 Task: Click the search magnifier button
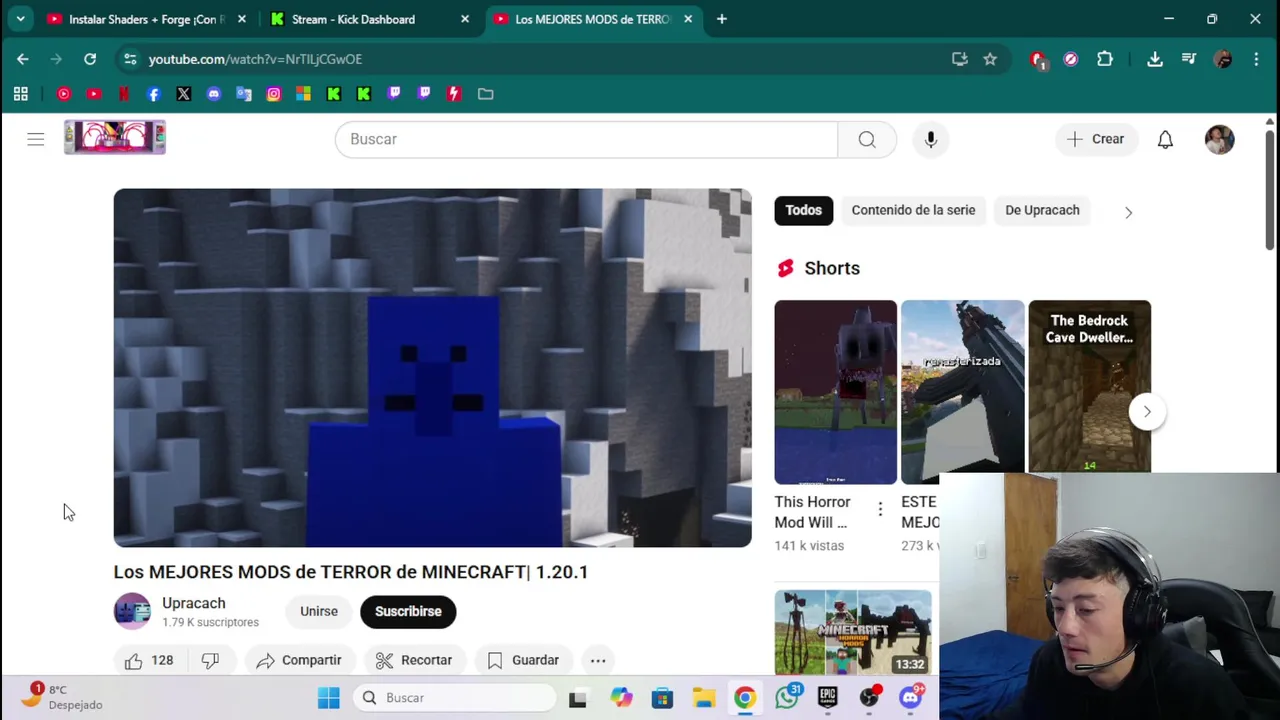click(867, 139)
